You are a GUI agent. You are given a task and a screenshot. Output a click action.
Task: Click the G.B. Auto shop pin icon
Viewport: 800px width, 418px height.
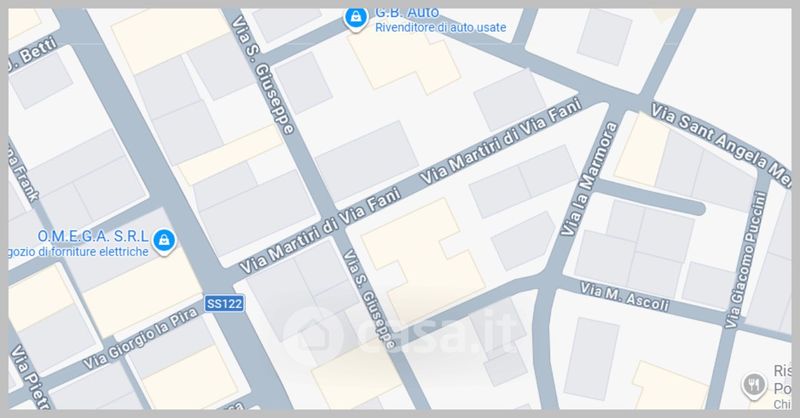[x=356, y=18]
